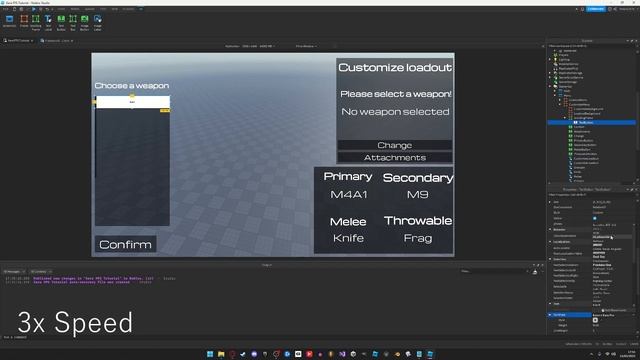Toggle the blue property checkbox in Properties
The image size is (640, 360).
tap(595, 218)
